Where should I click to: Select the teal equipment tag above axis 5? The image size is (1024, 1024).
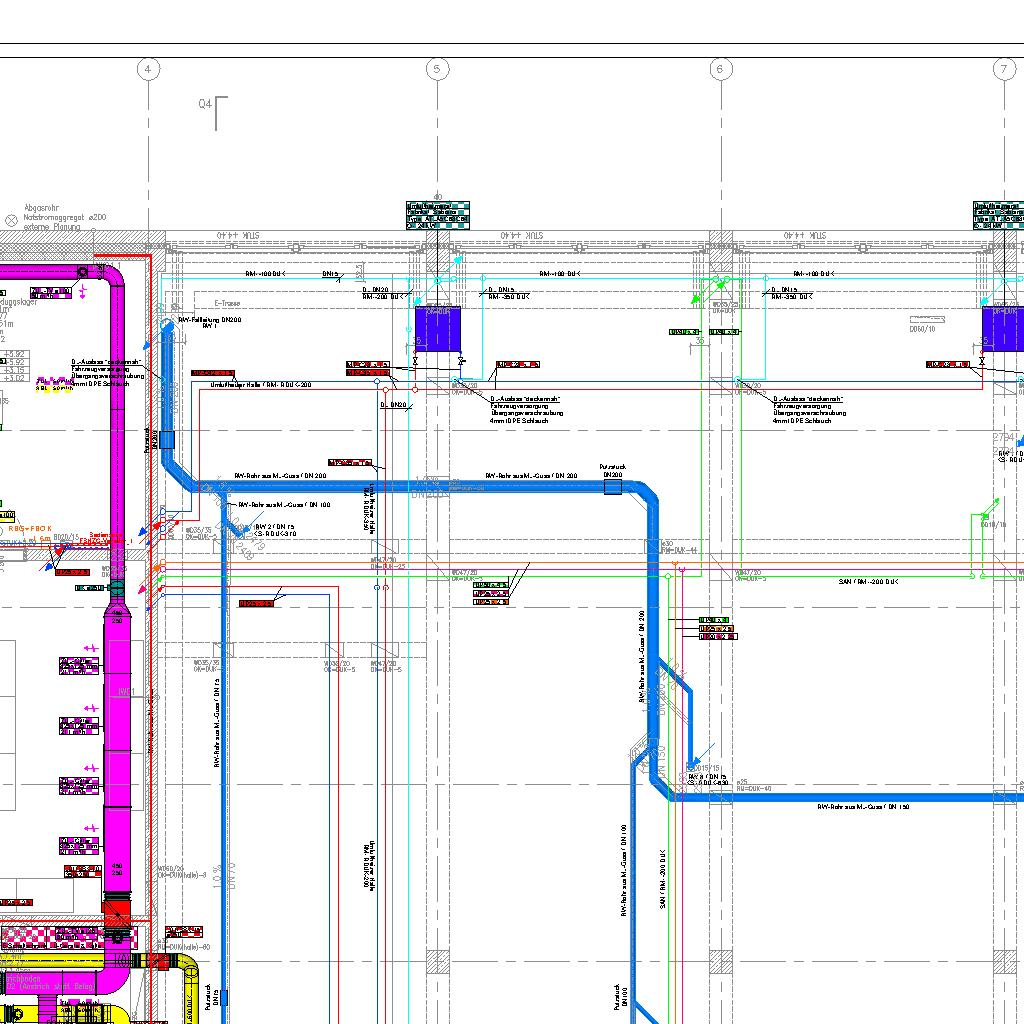coord(437,215)
